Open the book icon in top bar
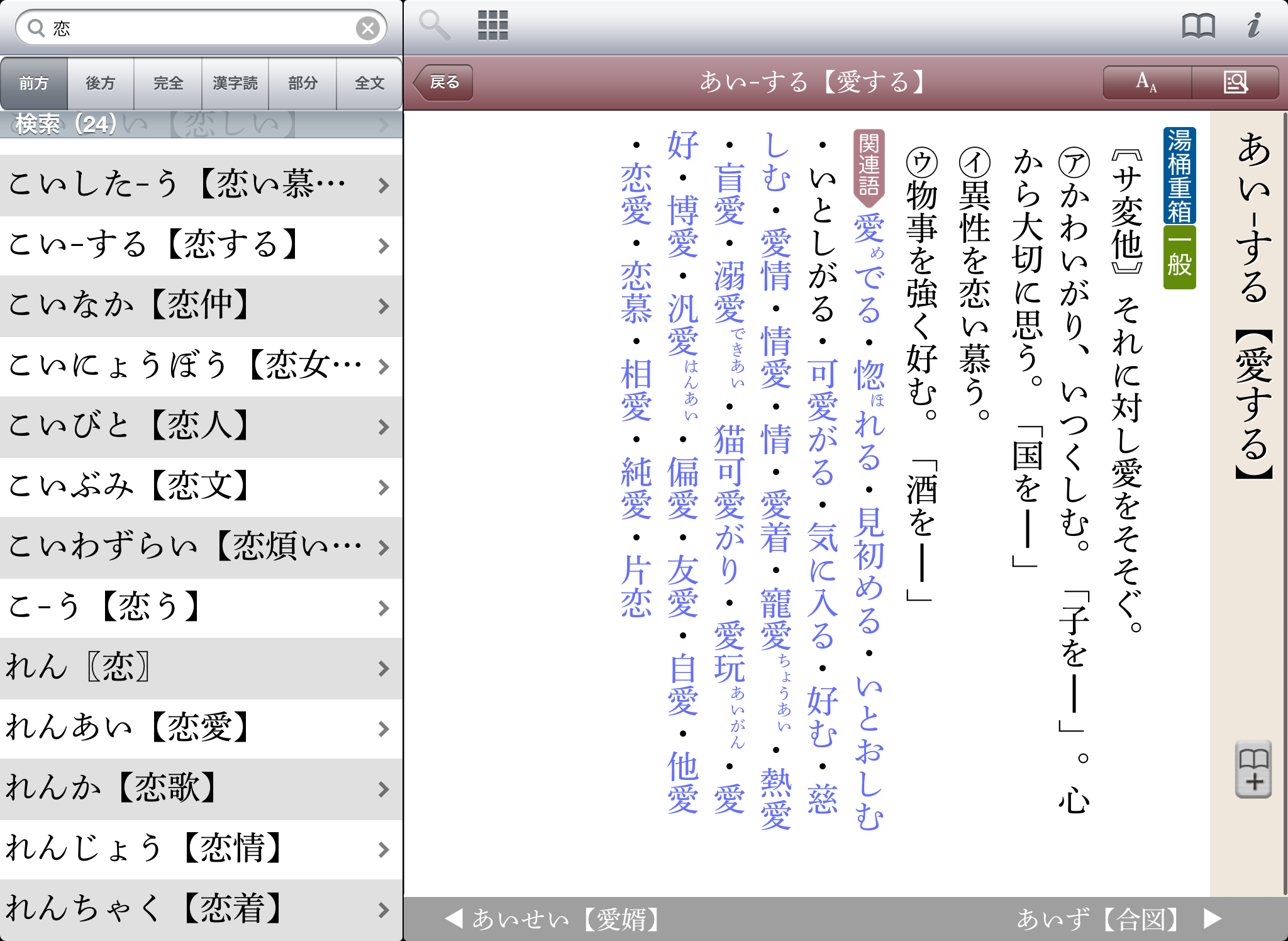This screenshot has width=1288, height=941. click(1198, 26)
